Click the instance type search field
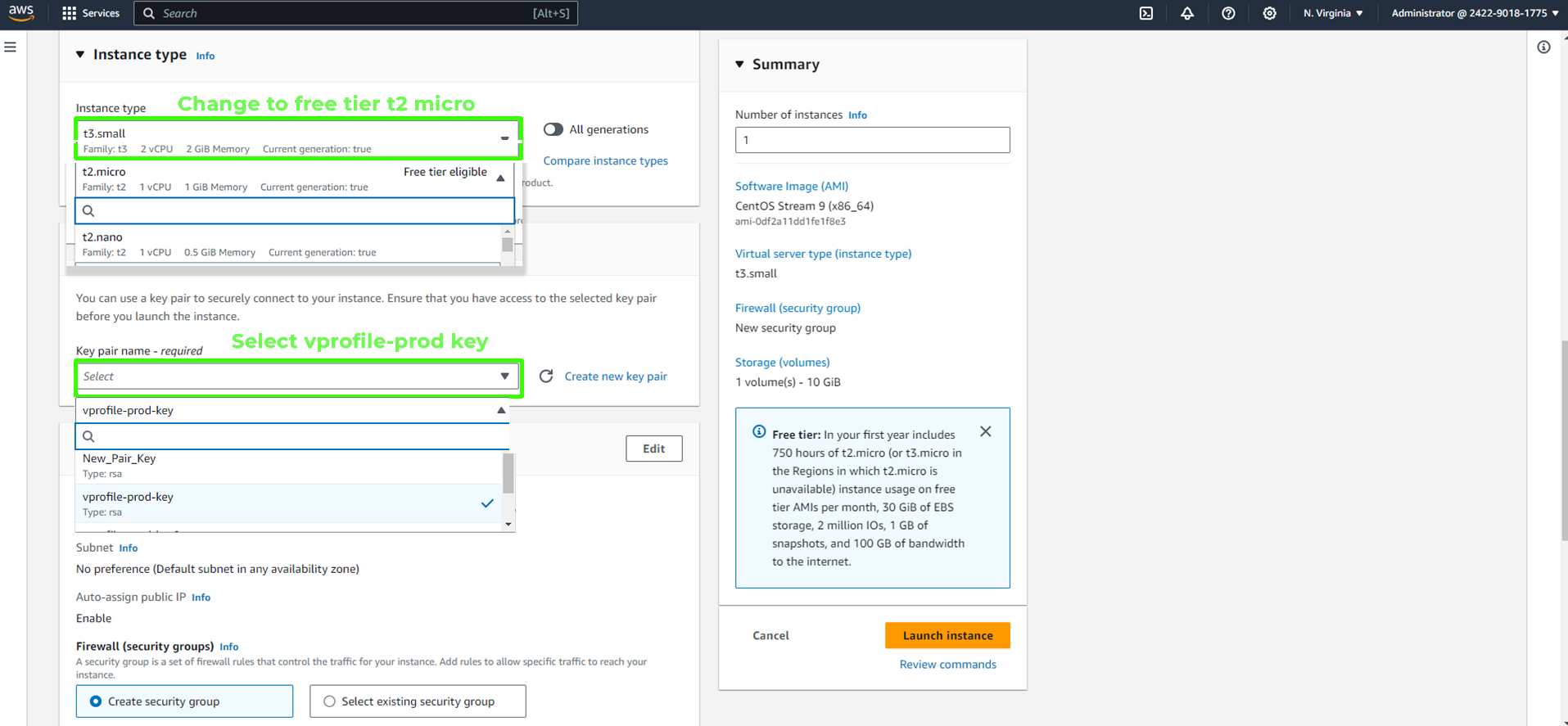The image size is (1568, 726). click(295, 211)
